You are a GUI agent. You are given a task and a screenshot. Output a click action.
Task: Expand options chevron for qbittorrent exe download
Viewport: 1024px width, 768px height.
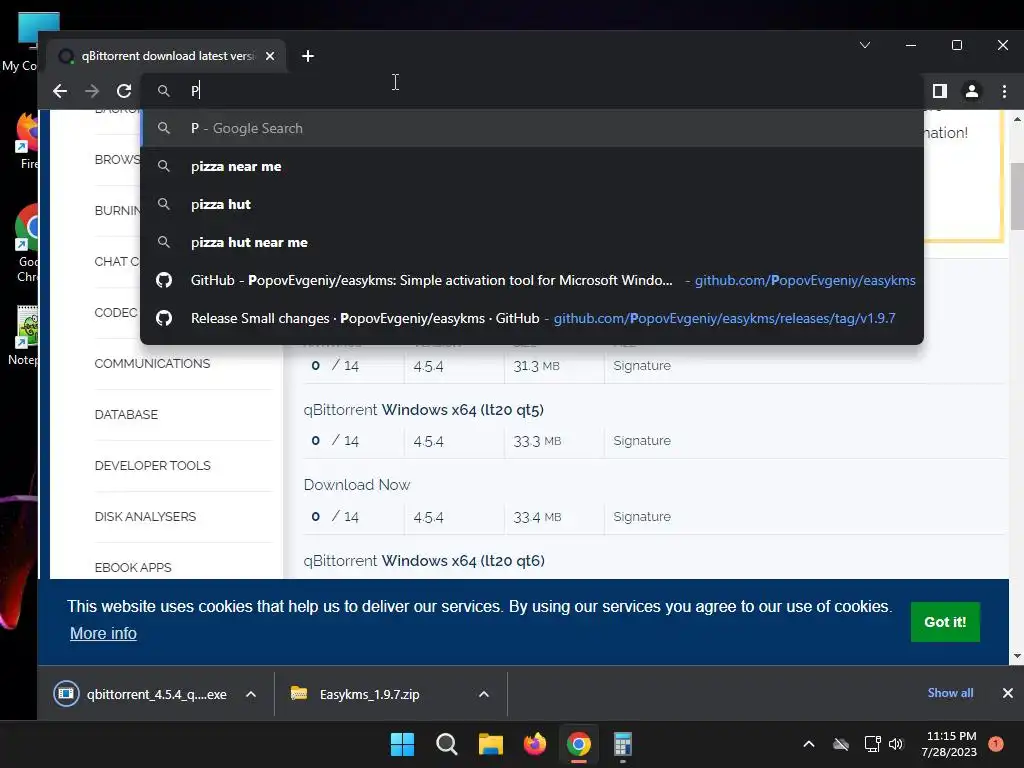(251, 694)
